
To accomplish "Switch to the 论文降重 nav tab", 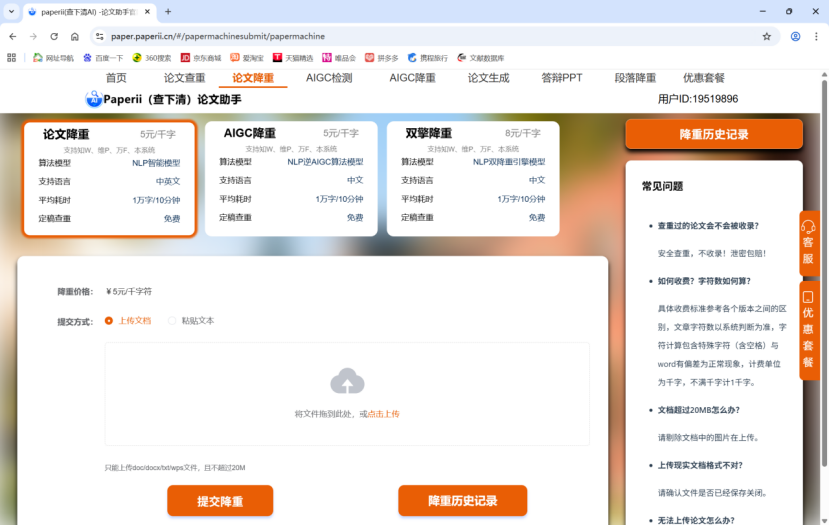I will (x=253, y=78).
